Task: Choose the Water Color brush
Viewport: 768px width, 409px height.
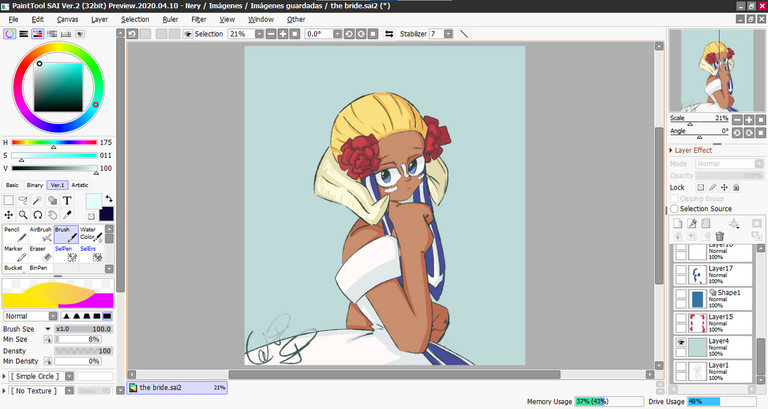Action: click(91, 235)
